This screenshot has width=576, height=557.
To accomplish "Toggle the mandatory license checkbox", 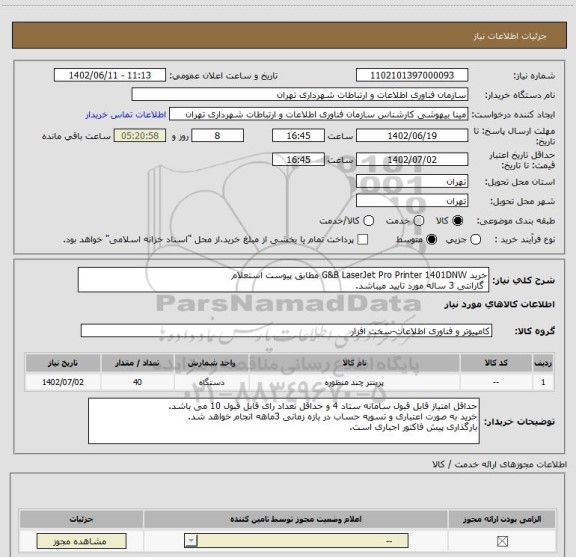I will tap(502, 541).
